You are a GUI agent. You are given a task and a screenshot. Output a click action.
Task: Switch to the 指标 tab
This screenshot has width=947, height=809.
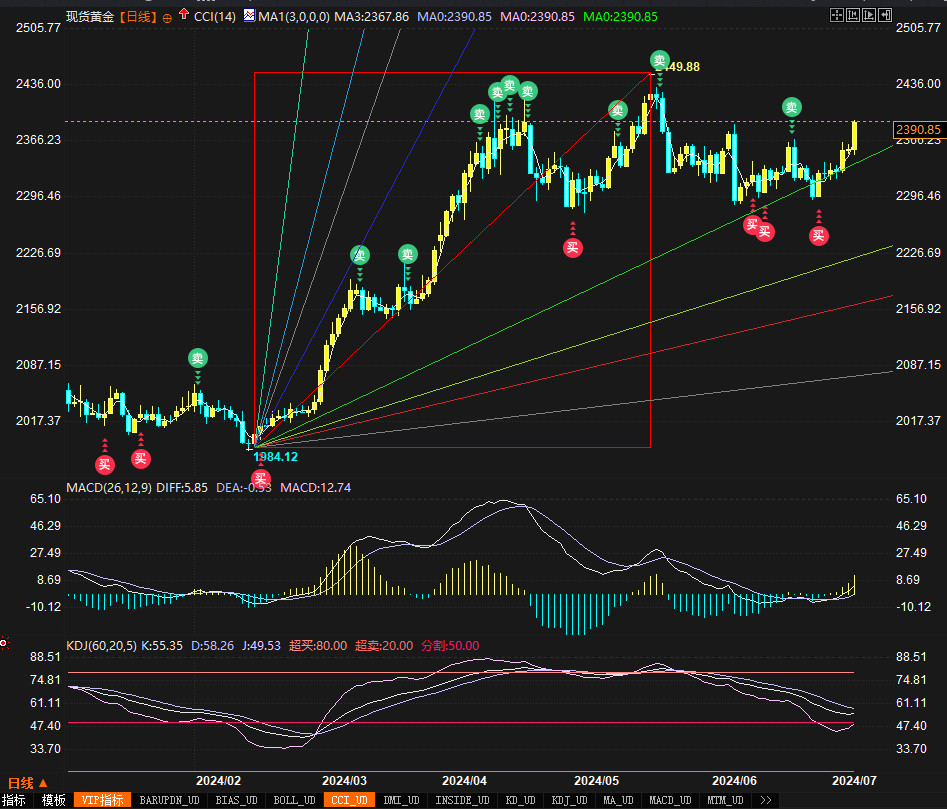coord(14,800)
